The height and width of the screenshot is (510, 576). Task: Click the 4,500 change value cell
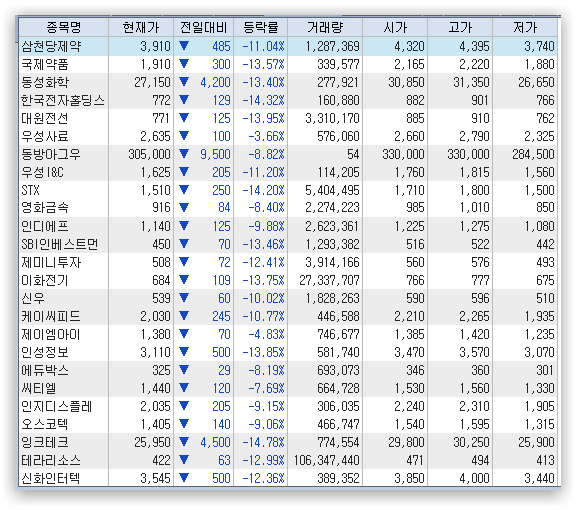coord(215,442)
